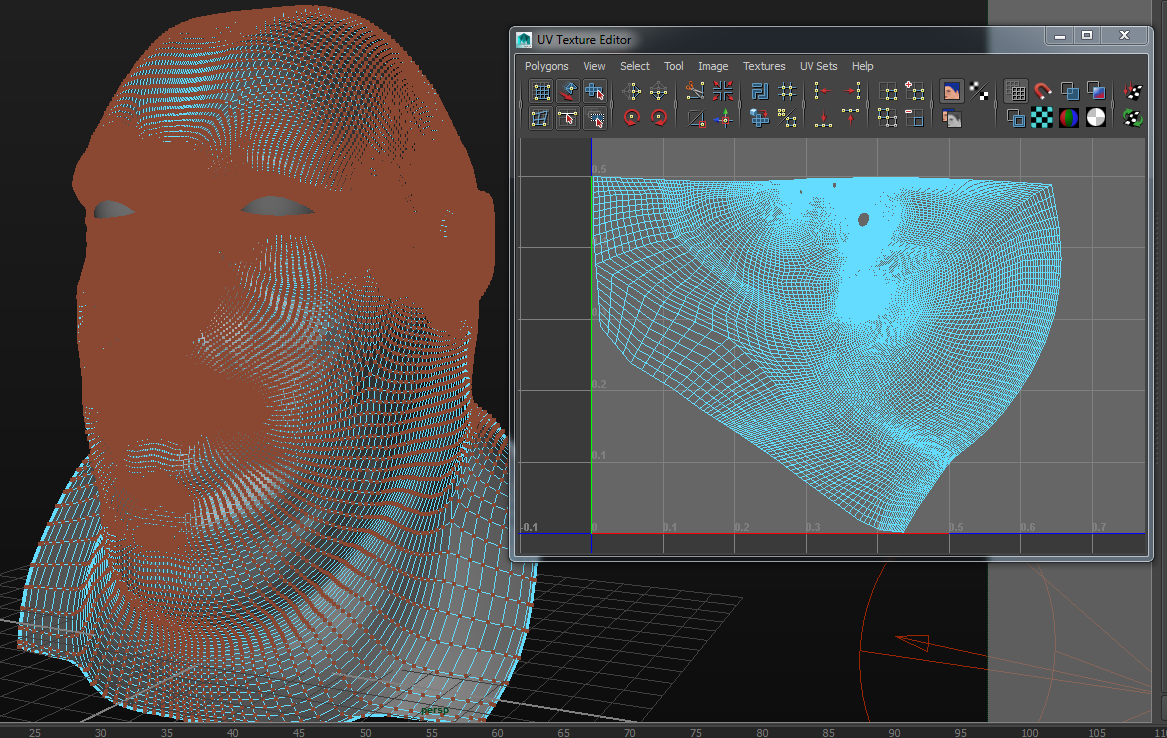
Task: Click the sew UVs red arrows icon
Action: click(x=723, y=92)
